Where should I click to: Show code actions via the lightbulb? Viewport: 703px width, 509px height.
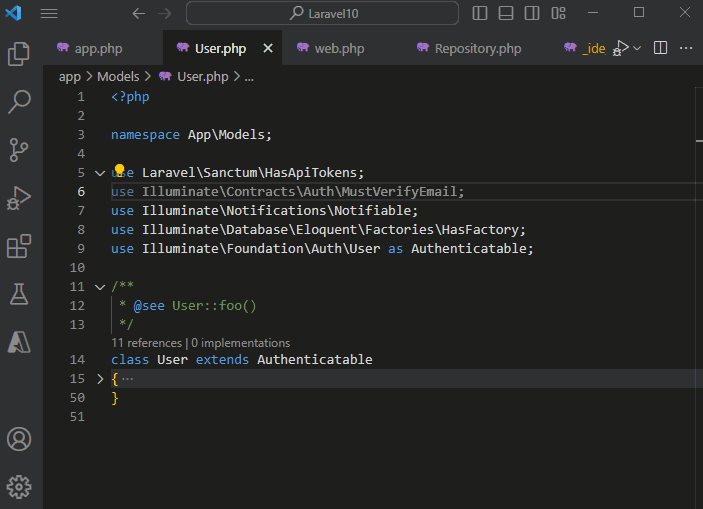click(x=119, y=169)
